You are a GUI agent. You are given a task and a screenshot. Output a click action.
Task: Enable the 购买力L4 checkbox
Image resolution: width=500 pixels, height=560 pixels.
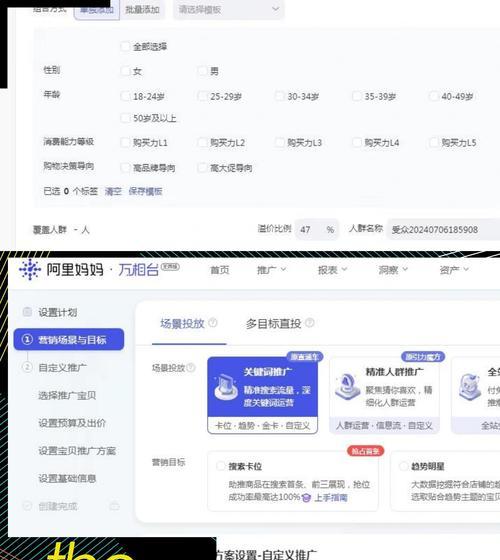(356, 142)
